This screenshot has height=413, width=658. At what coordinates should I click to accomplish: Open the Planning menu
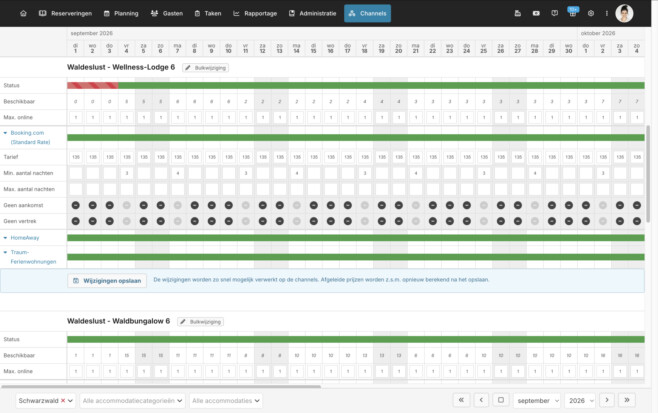coord(121,13)
